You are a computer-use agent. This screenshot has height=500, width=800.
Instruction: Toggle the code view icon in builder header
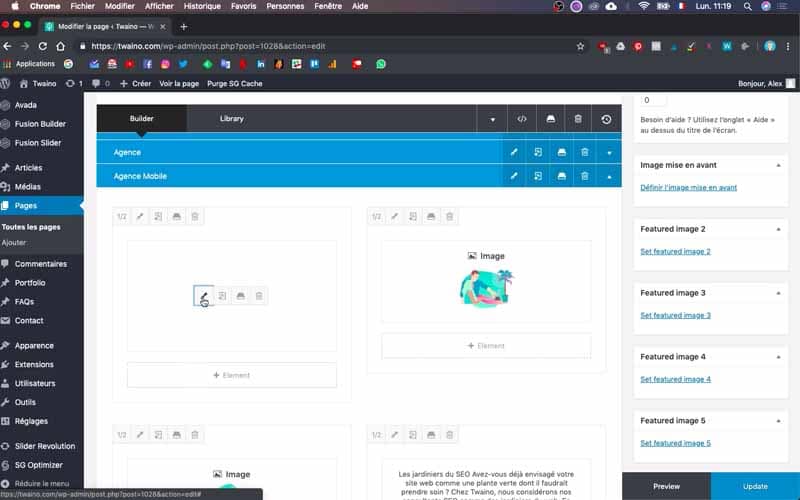pyautogui.click(x=521, y=119)
